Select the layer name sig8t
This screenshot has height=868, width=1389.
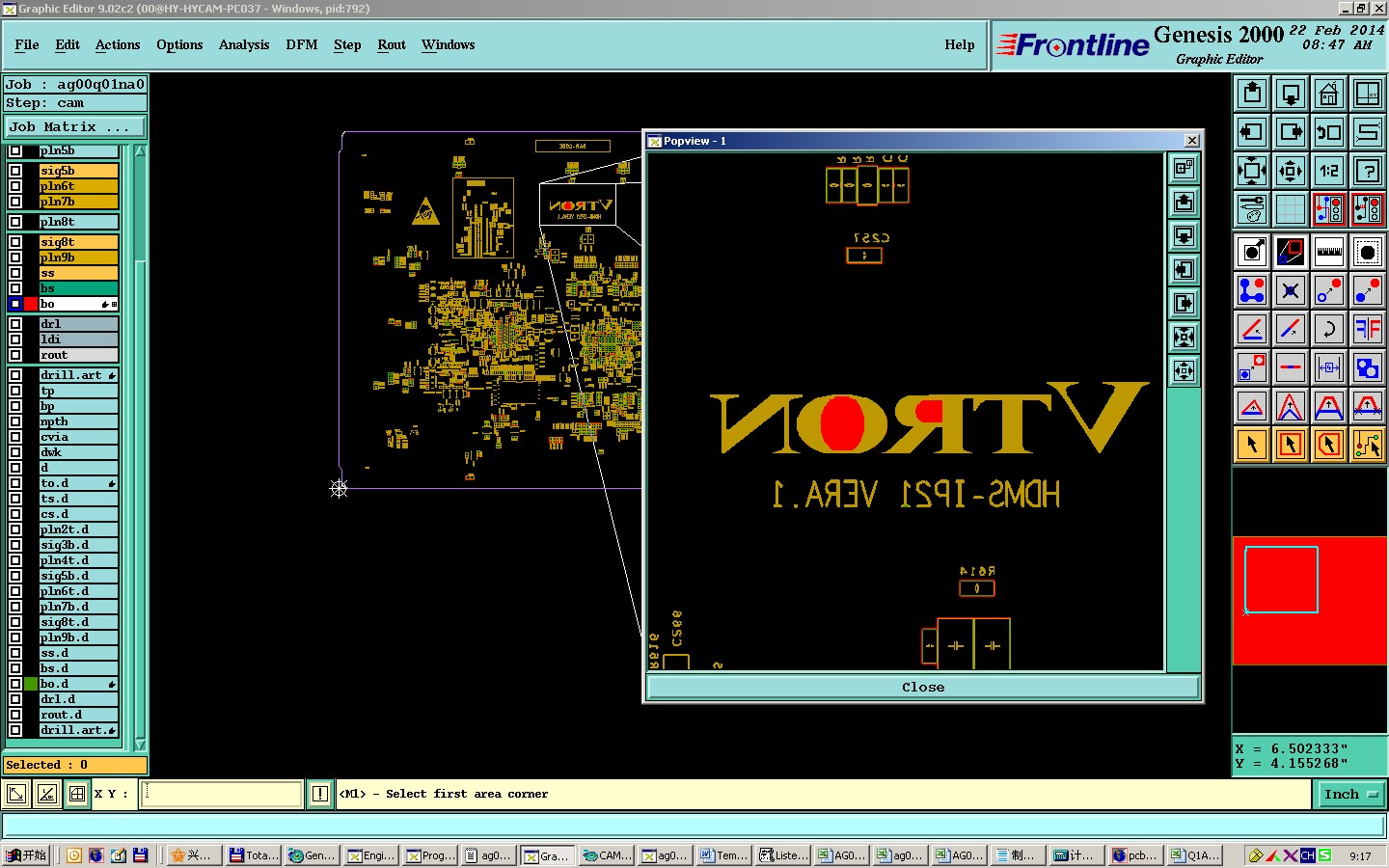[x=78, y=242]
